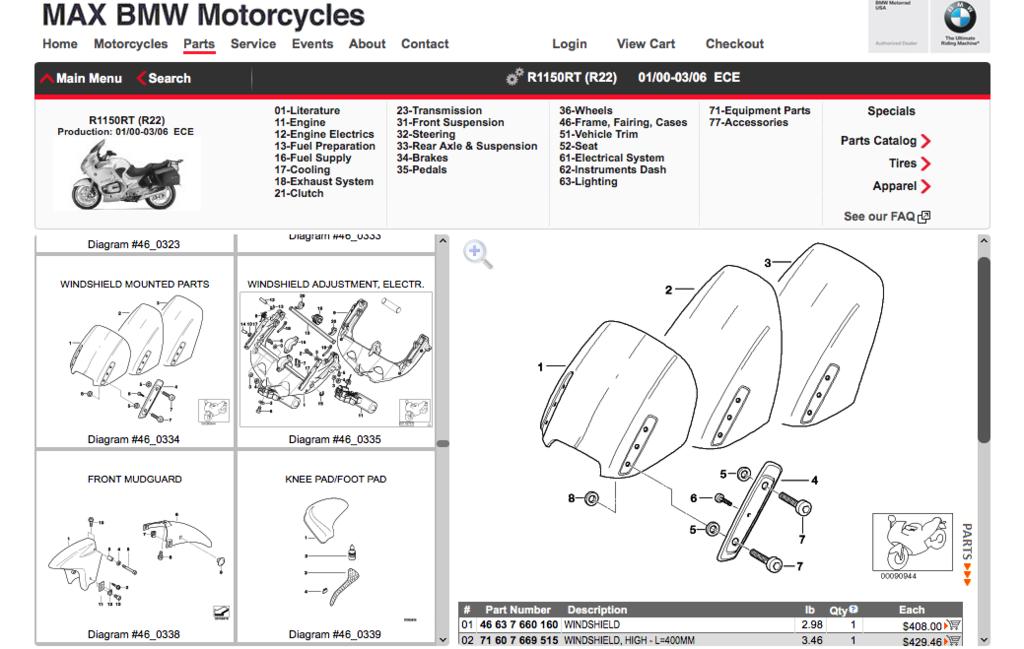The width and height of the screenshot is (1024, 649).
Task: Open the 34-Brakes category link
Action: pos(421,158)
